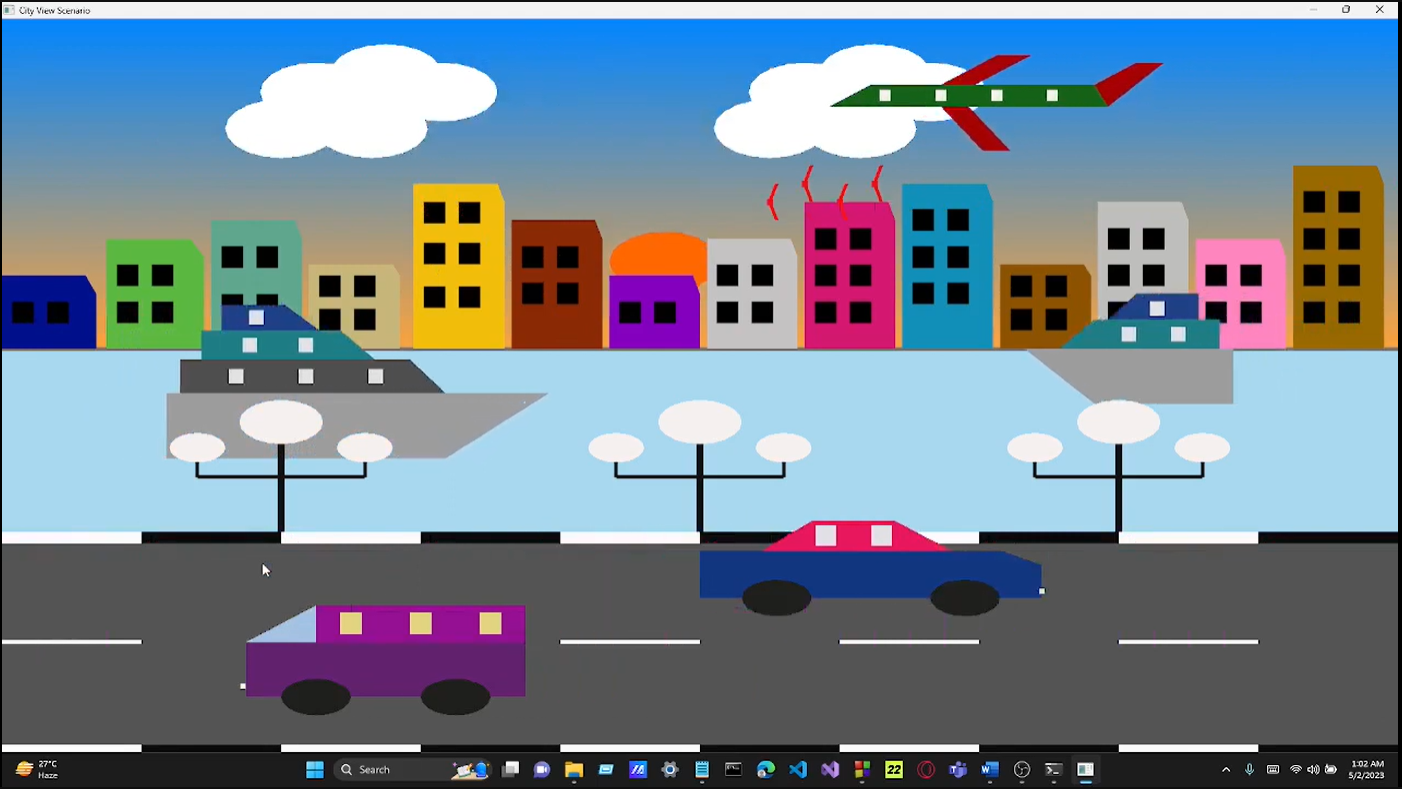This screenshot has height=789, width=1402.
Task: Open the volume speaker control
Action: (1313, 769)
